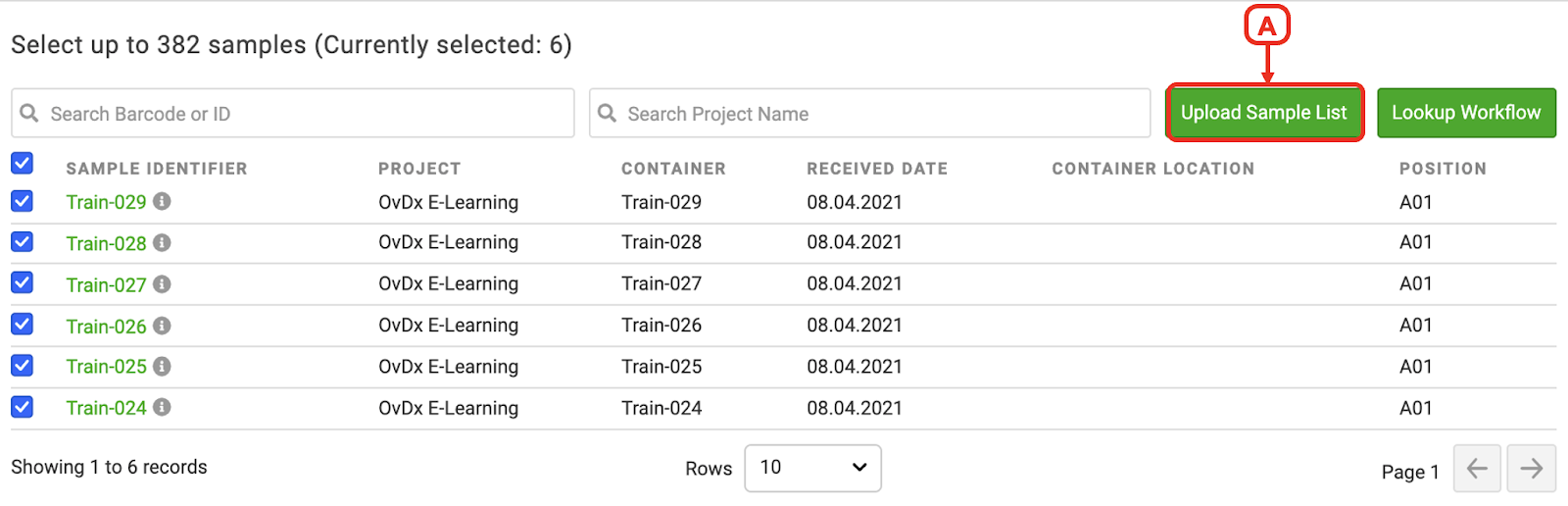Open the Train-027 sample link
This screenshot has height=506, width=1568.
point(106,284)
